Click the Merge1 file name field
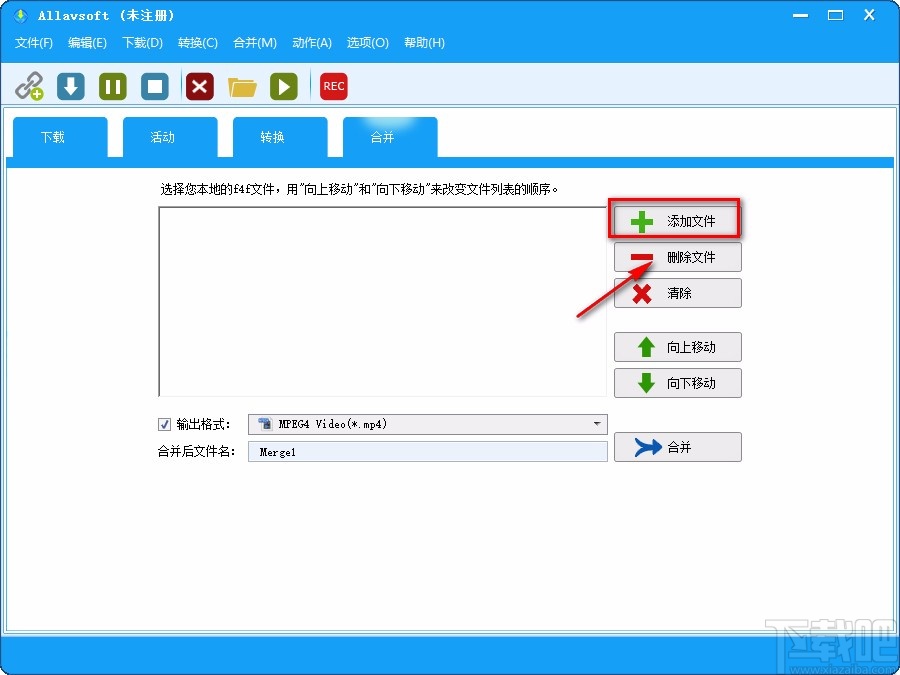Screen dimensions: 900x675 [x=428, y=452]
